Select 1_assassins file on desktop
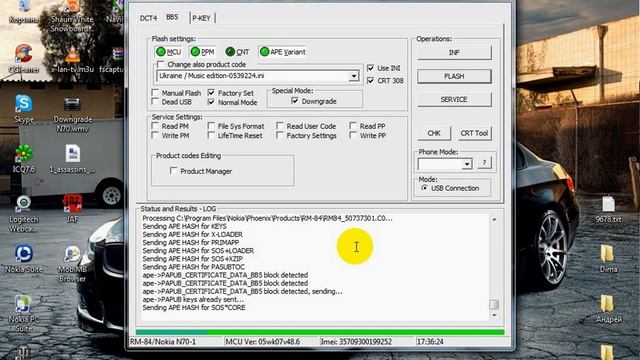 tap(72, 159)
